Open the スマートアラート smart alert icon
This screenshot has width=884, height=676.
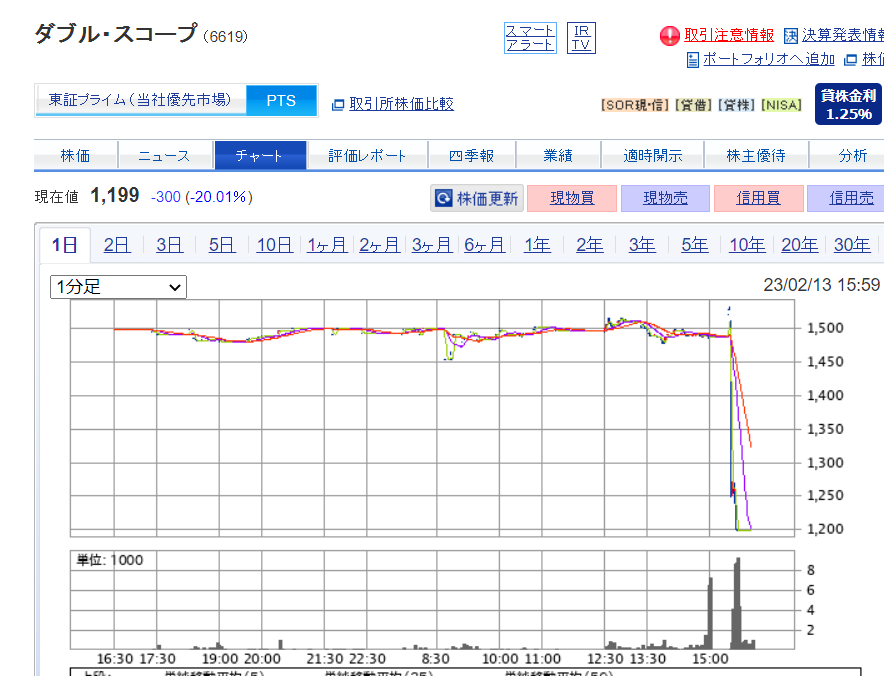tap(530, 38)
